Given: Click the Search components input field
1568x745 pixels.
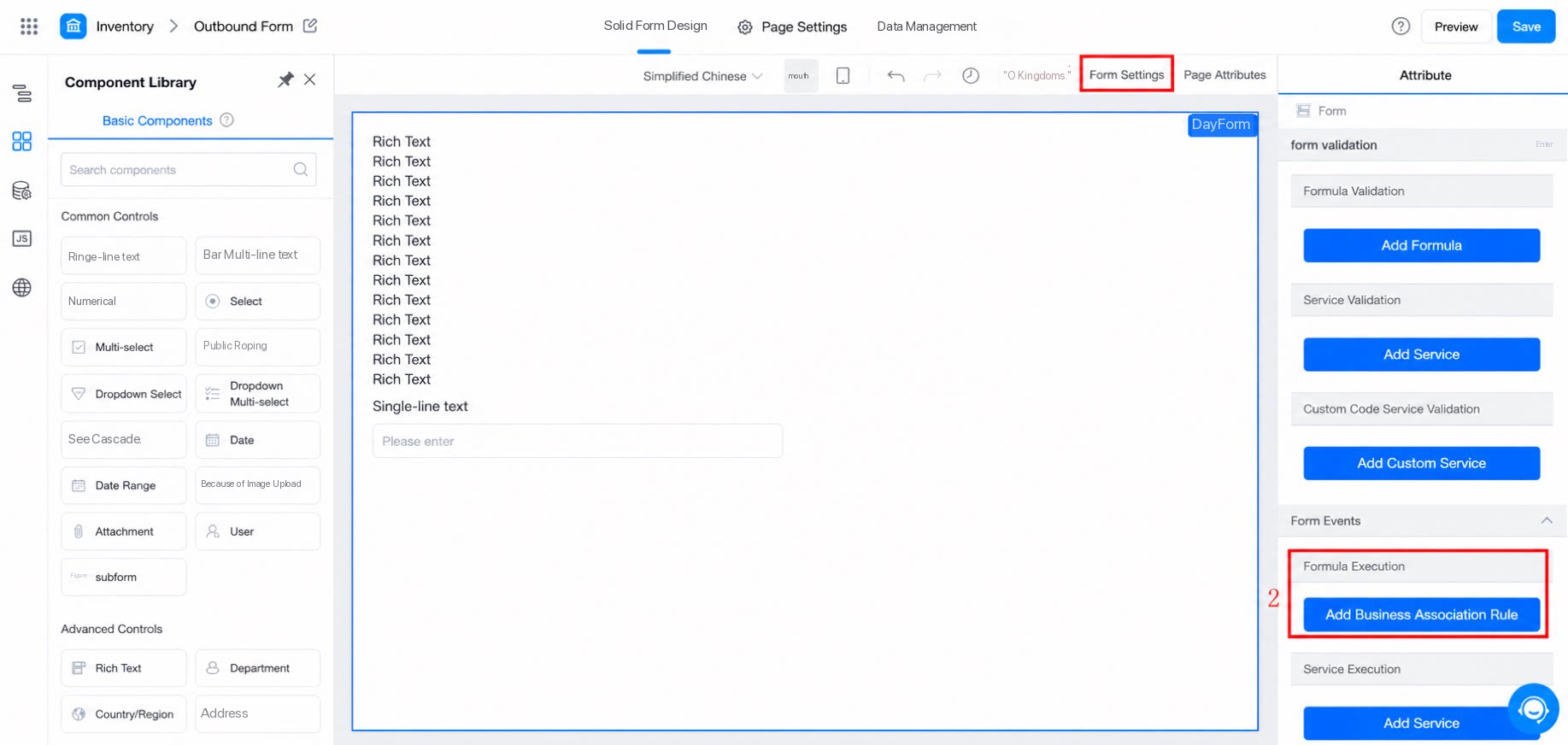Looking at the screenshot, I should (188, 170).
